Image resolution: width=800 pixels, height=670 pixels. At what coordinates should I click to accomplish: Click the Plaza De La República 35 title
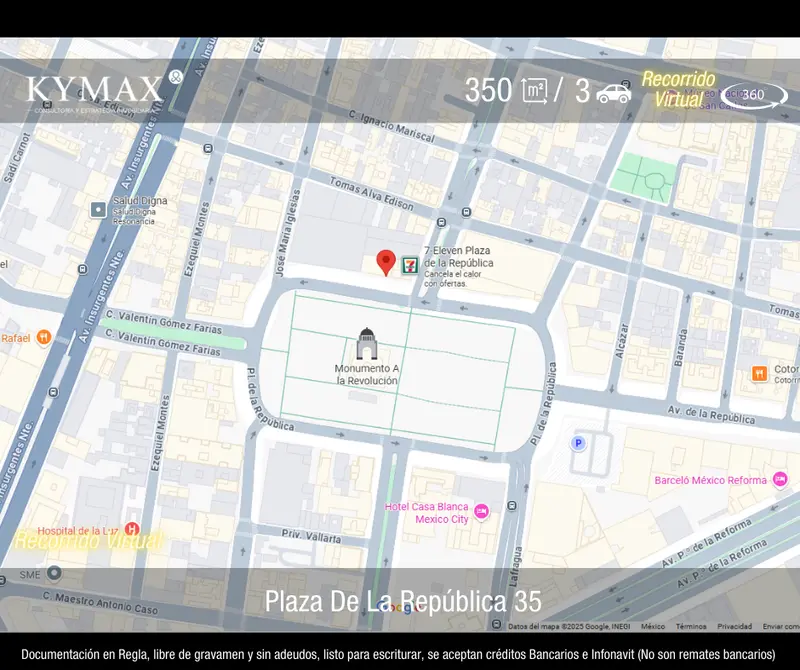[x=403, y=601]
